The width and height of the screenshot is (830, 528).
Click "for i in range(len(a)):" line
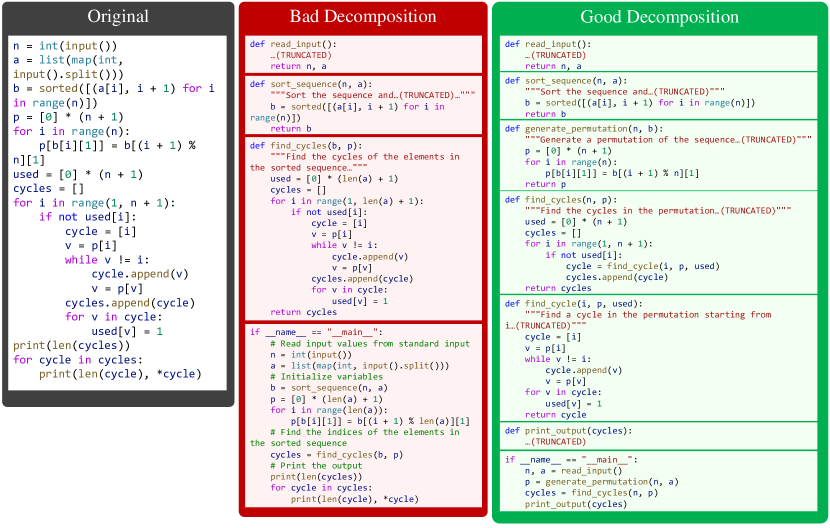pyautogui.click(x=329, y=410)
